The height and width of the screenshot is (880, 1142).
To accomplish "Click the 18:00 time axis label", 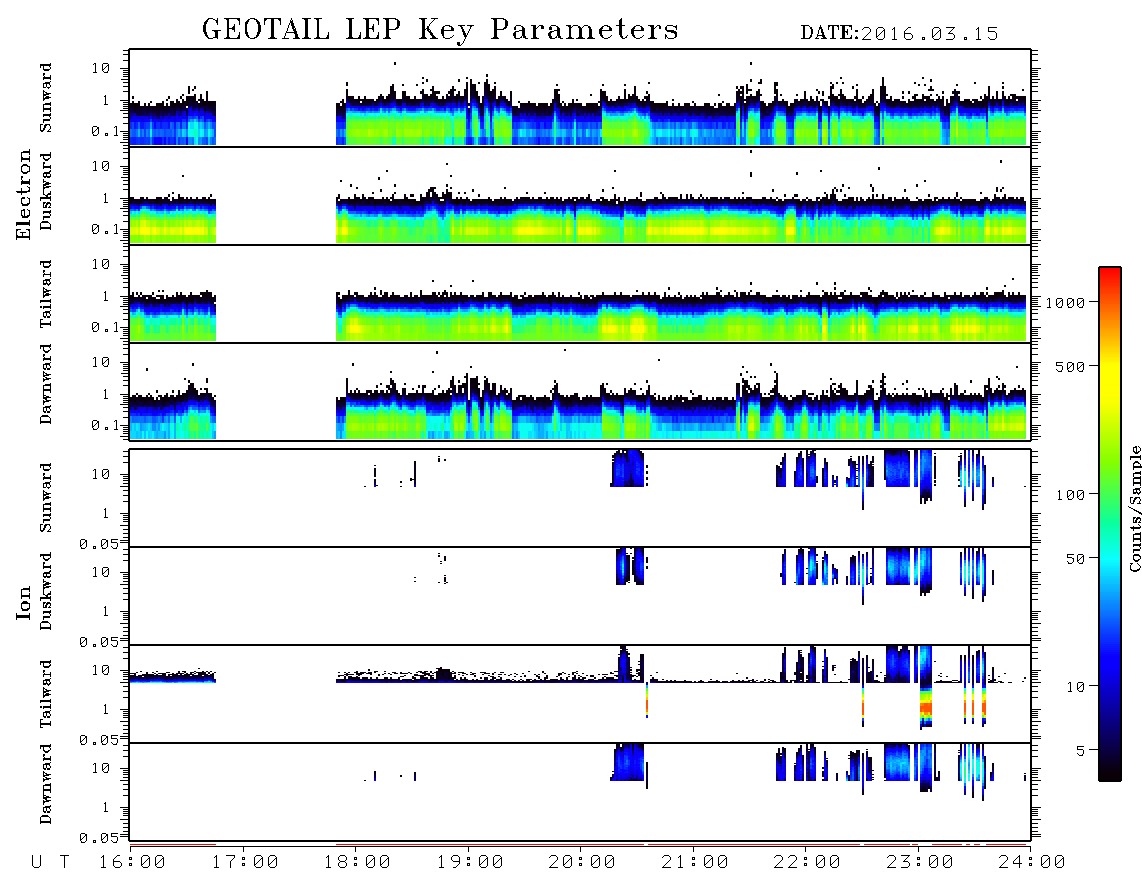I will (358, 862).
